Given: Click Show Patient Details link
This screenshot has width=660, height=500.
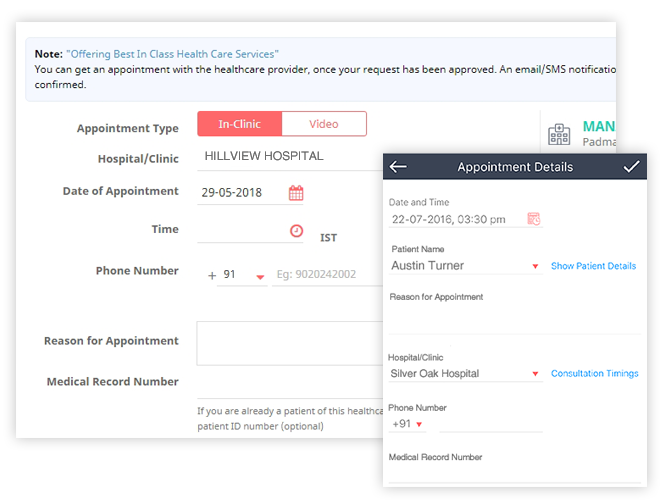Looking at the screenshot, I should click(593, 267).
